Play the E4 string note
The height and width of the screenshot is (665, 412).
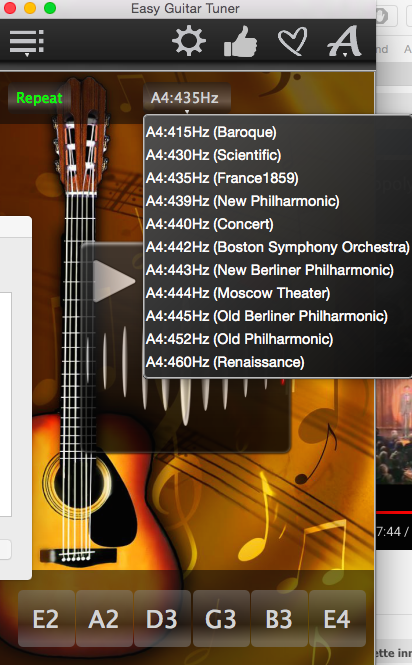[337, 619]
